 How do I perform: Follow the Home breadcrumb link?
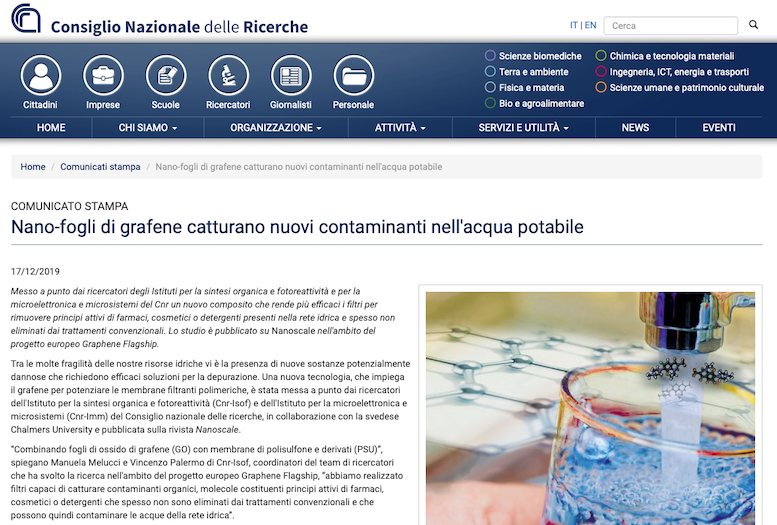(x=33, y=167)
